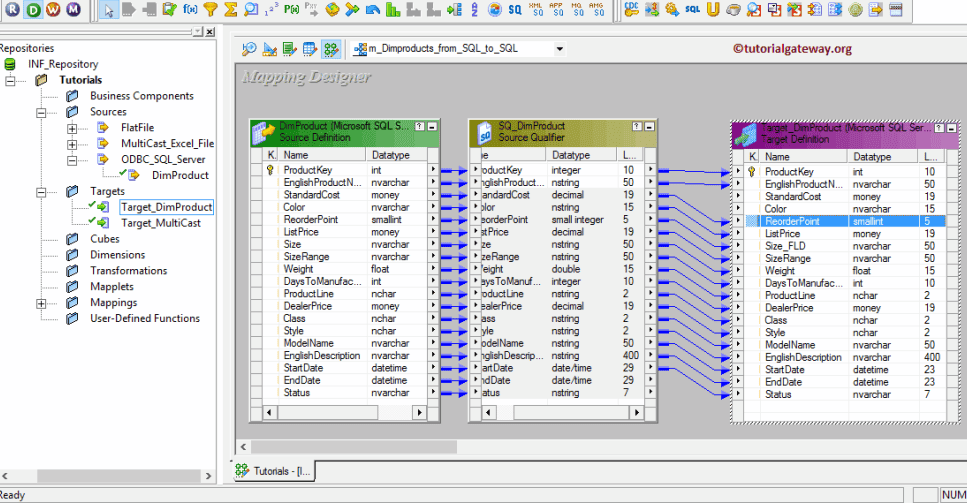Select the ReorderPoint row in Target_DimProduct

[x=792, y=221]
